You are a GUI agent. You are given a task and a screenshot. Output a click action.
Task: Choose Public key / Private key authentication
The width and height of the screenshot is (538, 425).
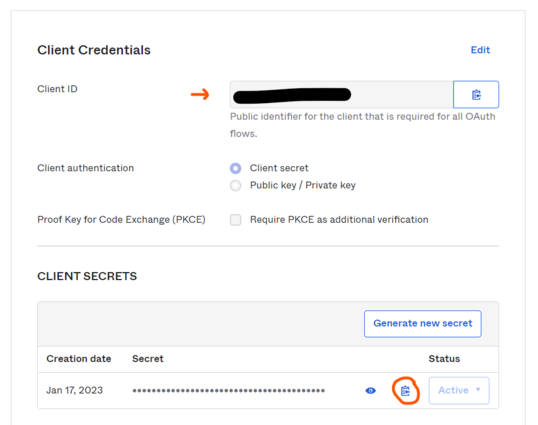coord(235,186)
